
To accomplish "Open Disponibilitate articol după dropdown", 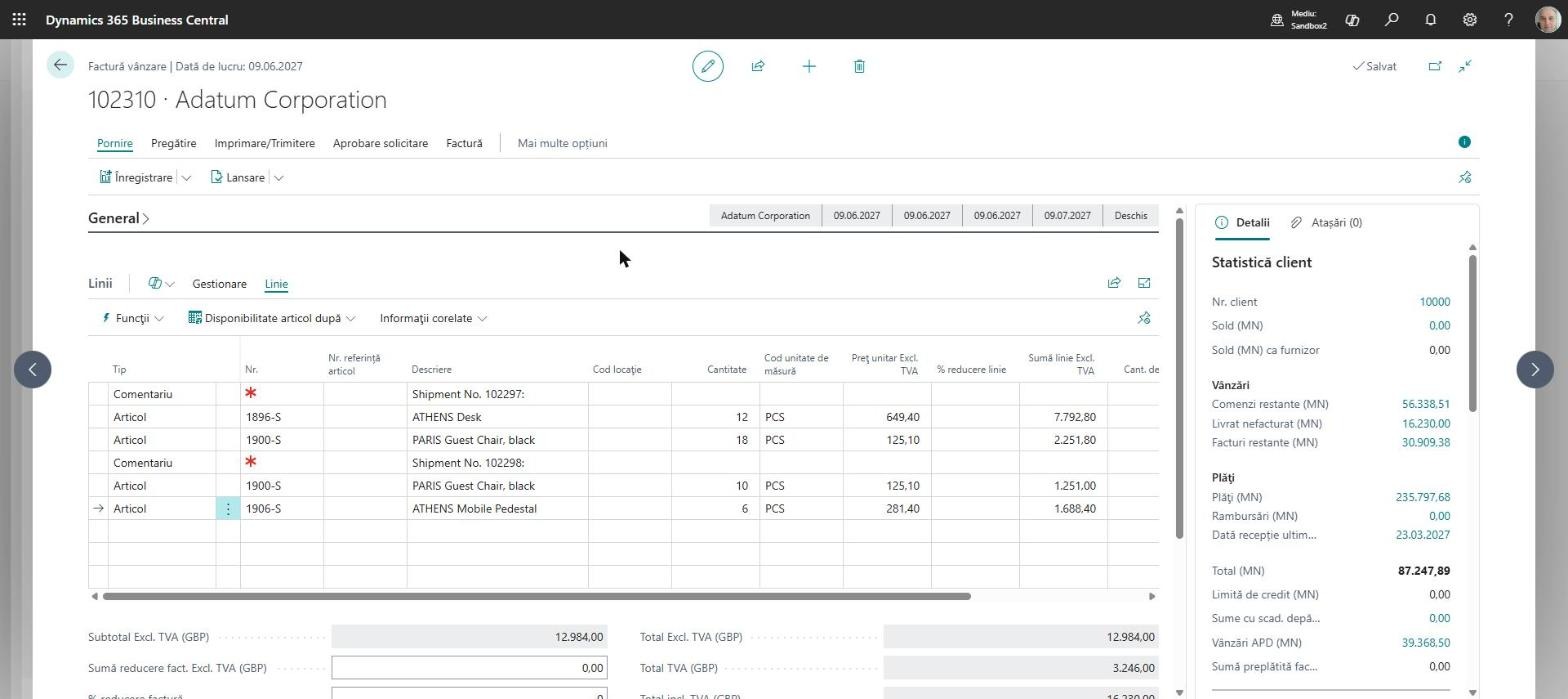I will click(x=272, y=318).
